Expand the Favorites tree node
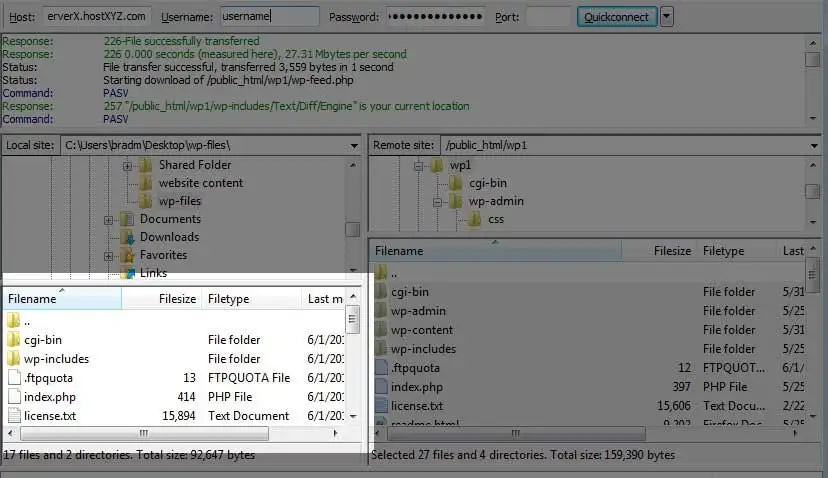Screen dimensions: 828x478 108,256
